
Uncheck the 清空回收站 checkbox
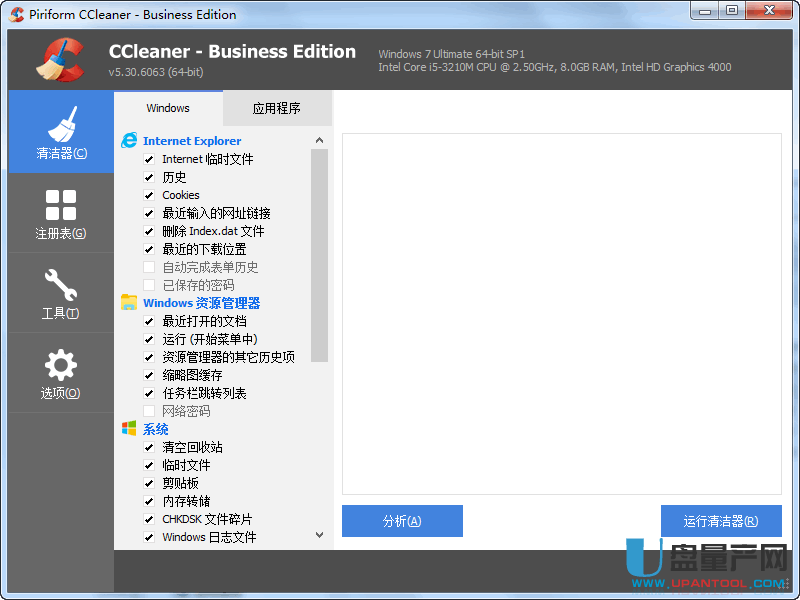coord(149,447)
